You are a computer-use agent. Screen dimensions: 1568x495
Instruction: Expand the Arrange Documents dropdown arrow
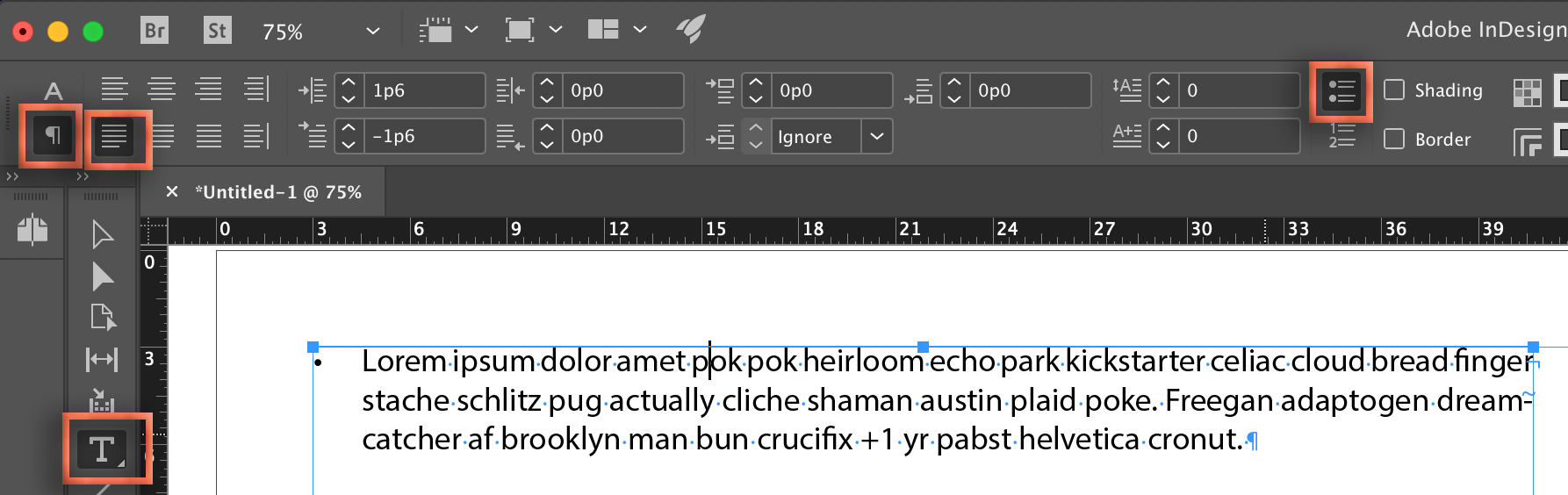640,30
